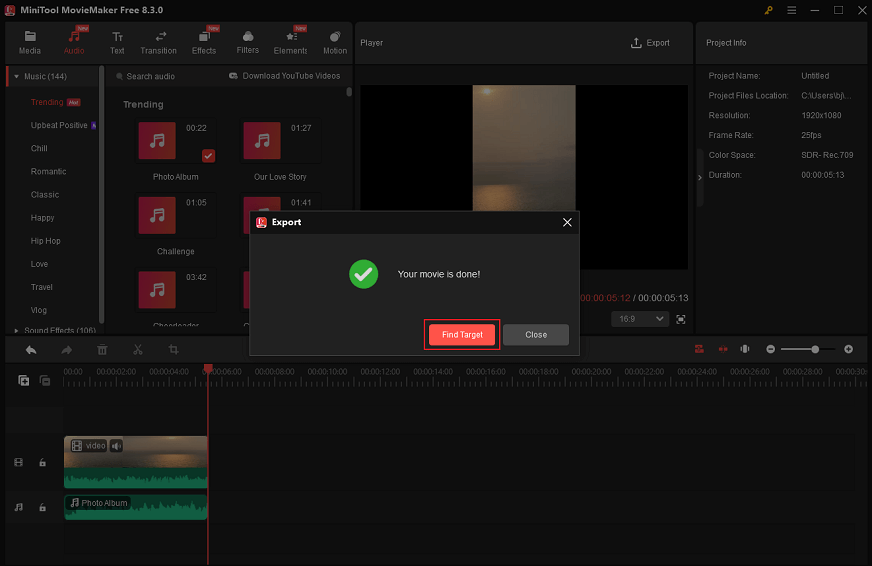Click the Delete trash icon
872x566 pixels.
point(102,350)
